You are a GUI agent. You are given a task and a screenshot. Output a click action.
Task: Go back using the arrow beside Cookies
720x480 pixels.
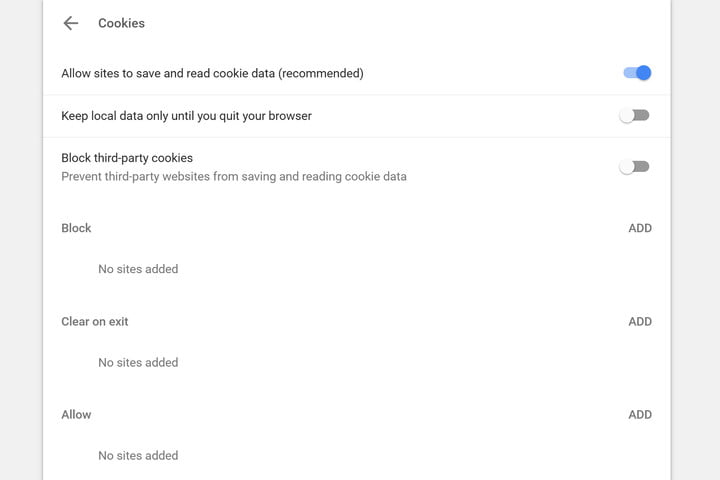(70, 23)
